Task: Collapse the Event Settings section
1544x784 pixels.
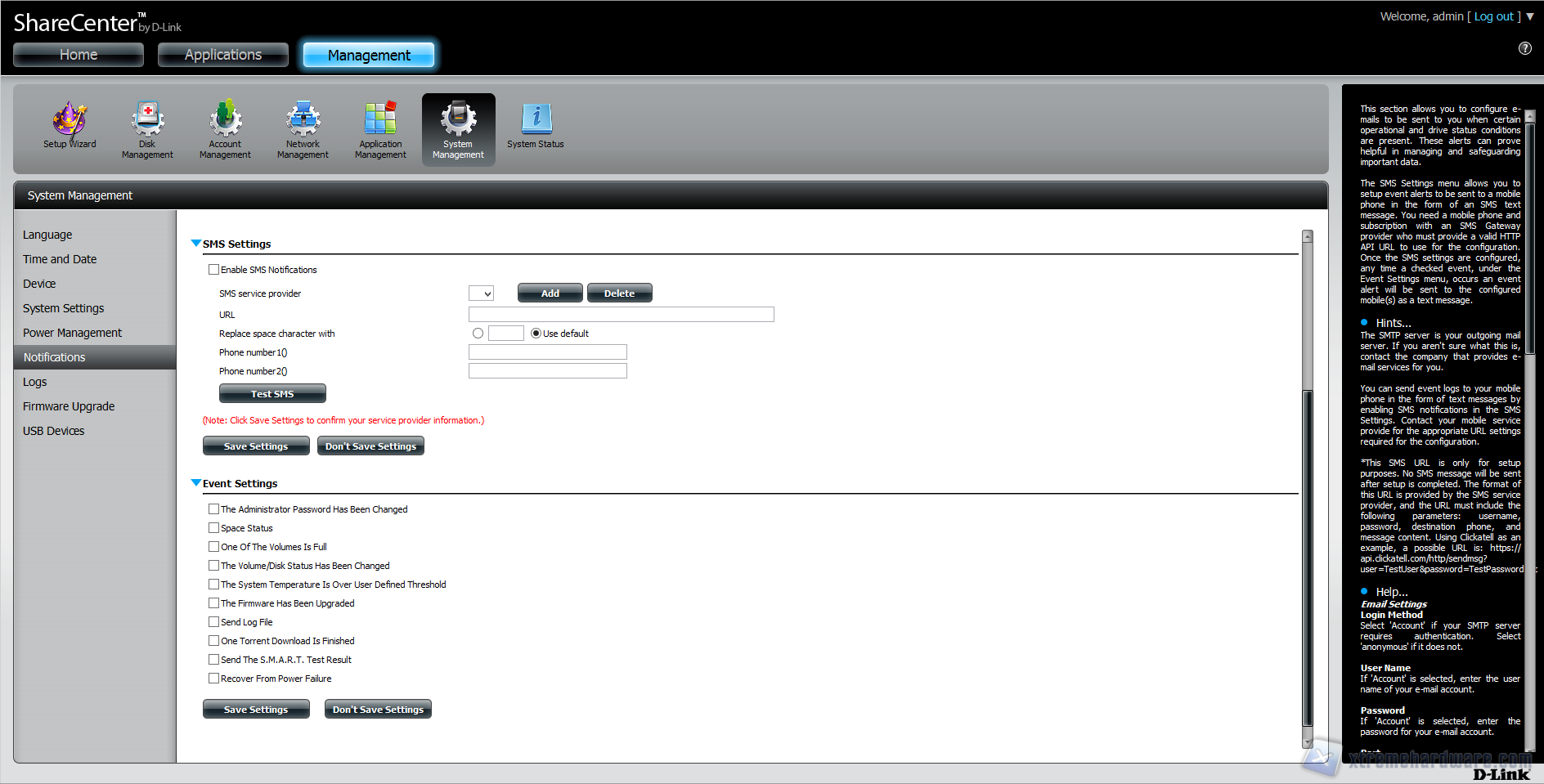Action: pos(196,483)
